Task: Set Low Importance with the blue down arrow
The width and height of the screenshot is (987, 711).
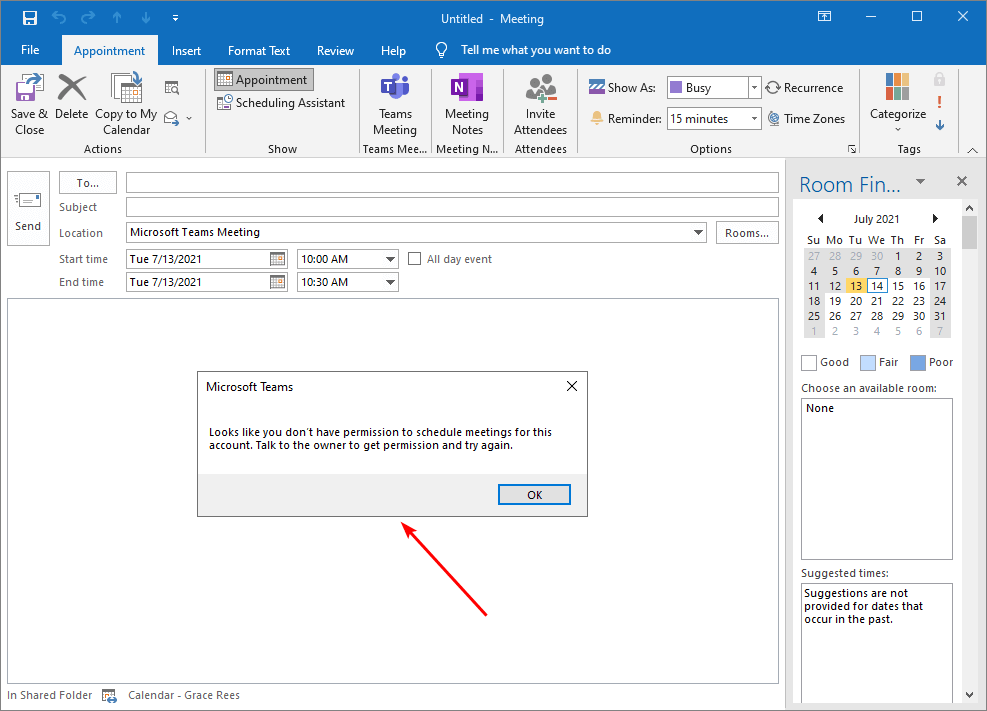Action: click(x=940, y=125)
